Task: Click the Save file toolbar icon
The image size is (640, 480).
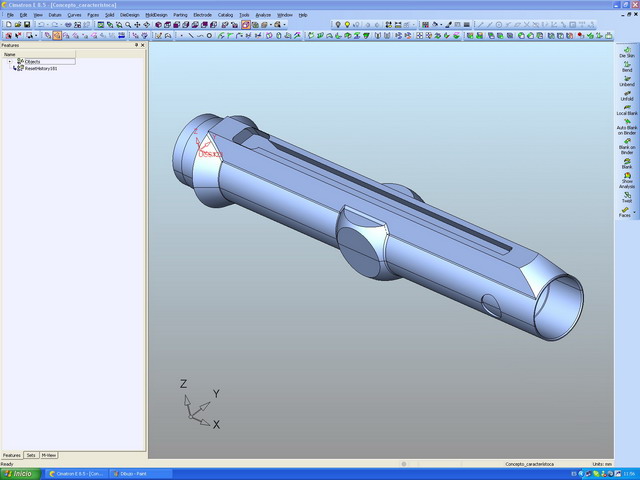Action: click(26, 24)
